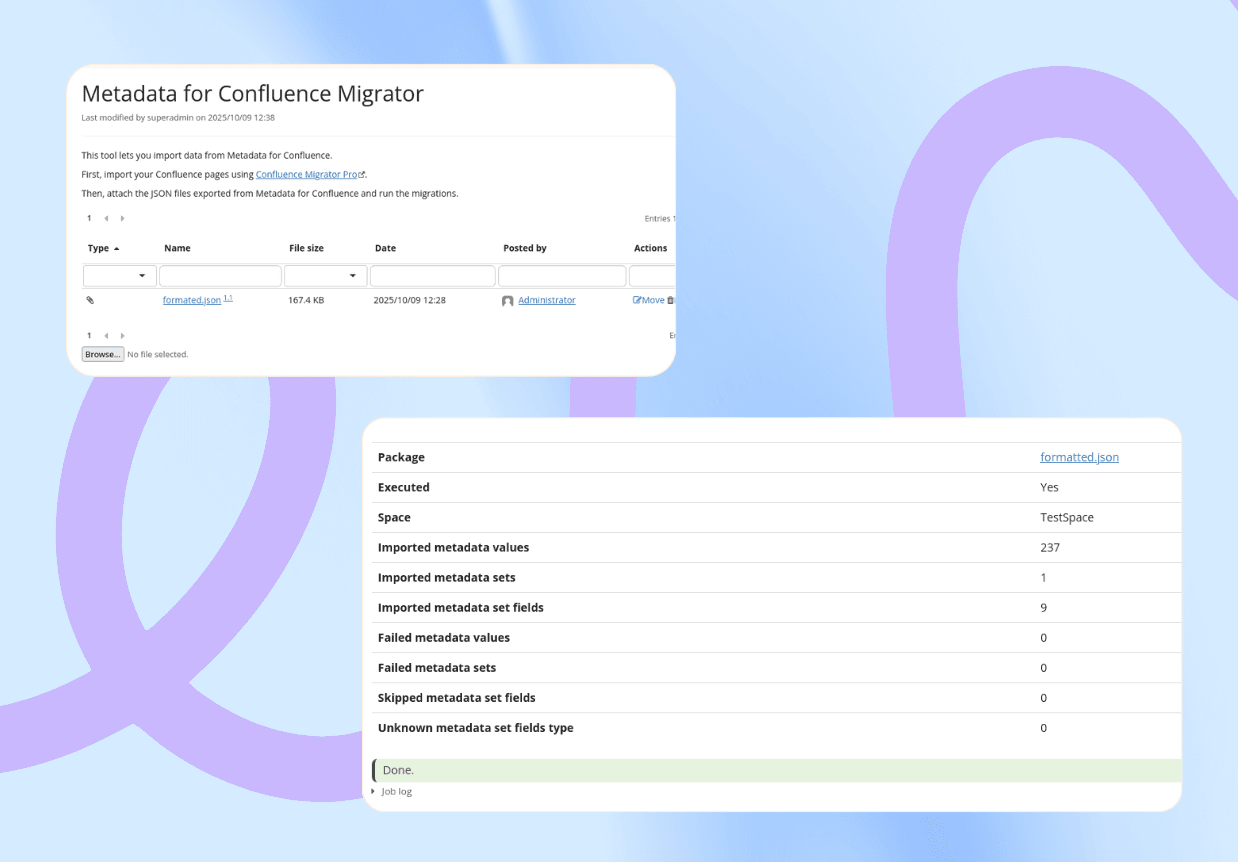Sort attachments by File size header
The height and width of the screenshot is (862, 1238).
[x=306, y=248]
